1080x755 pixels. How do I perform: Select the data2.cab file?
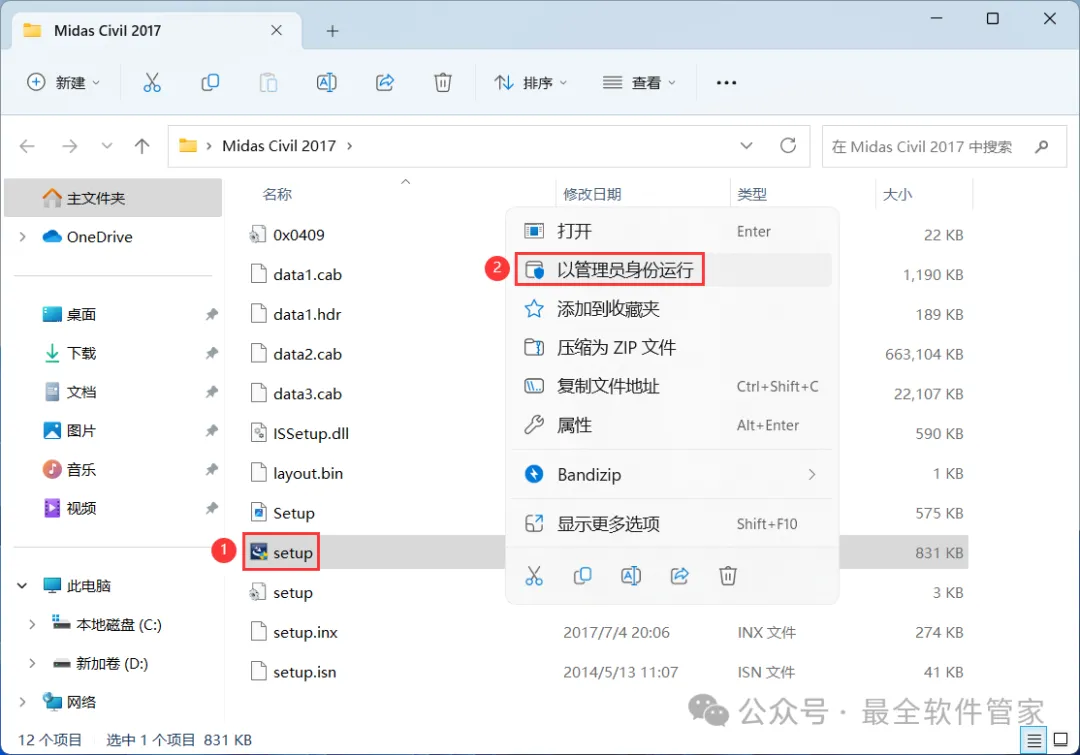307,354
